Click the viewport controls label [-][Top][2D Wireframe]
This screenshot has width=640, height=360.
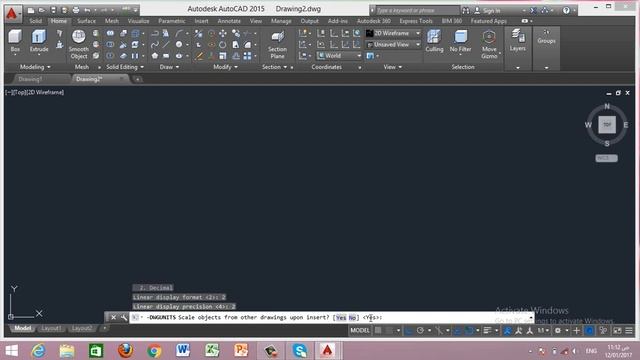(x=35, y=92)
